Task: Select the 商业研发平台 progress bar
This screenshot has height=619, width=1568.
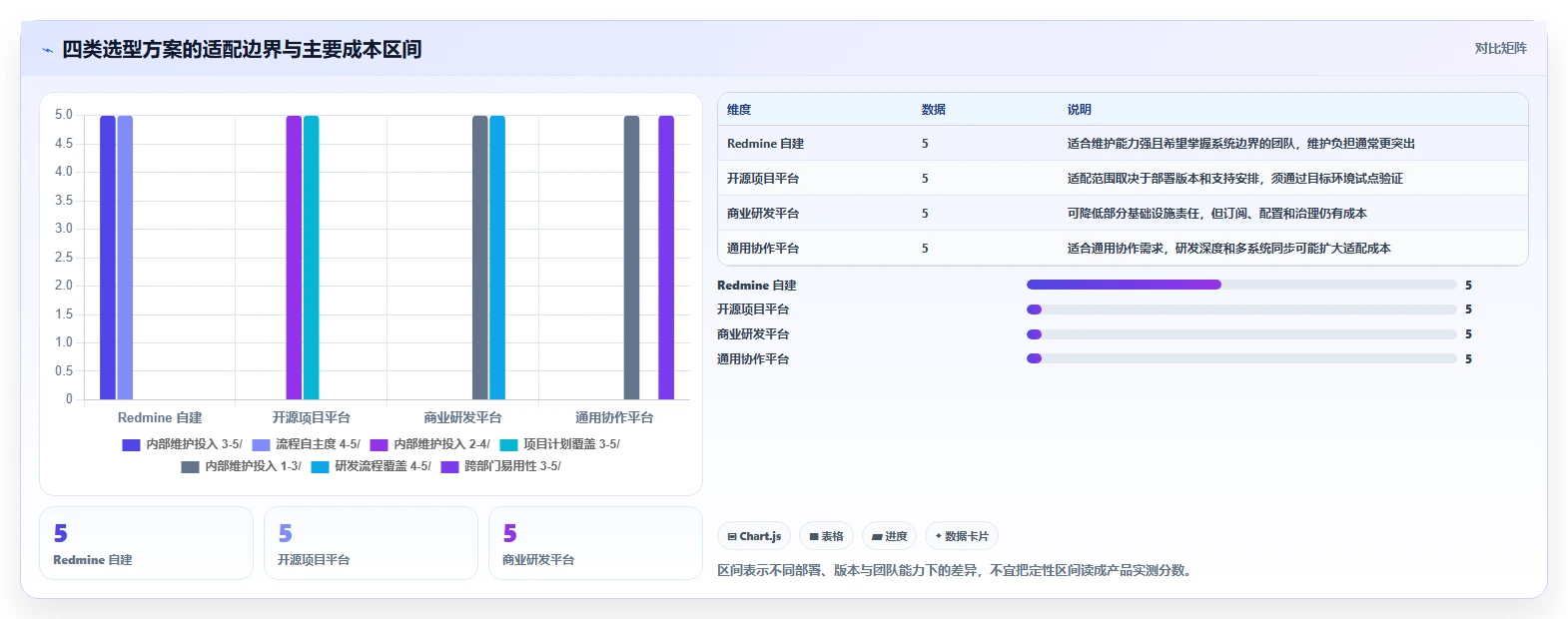Action: [x=1241, y=334]
